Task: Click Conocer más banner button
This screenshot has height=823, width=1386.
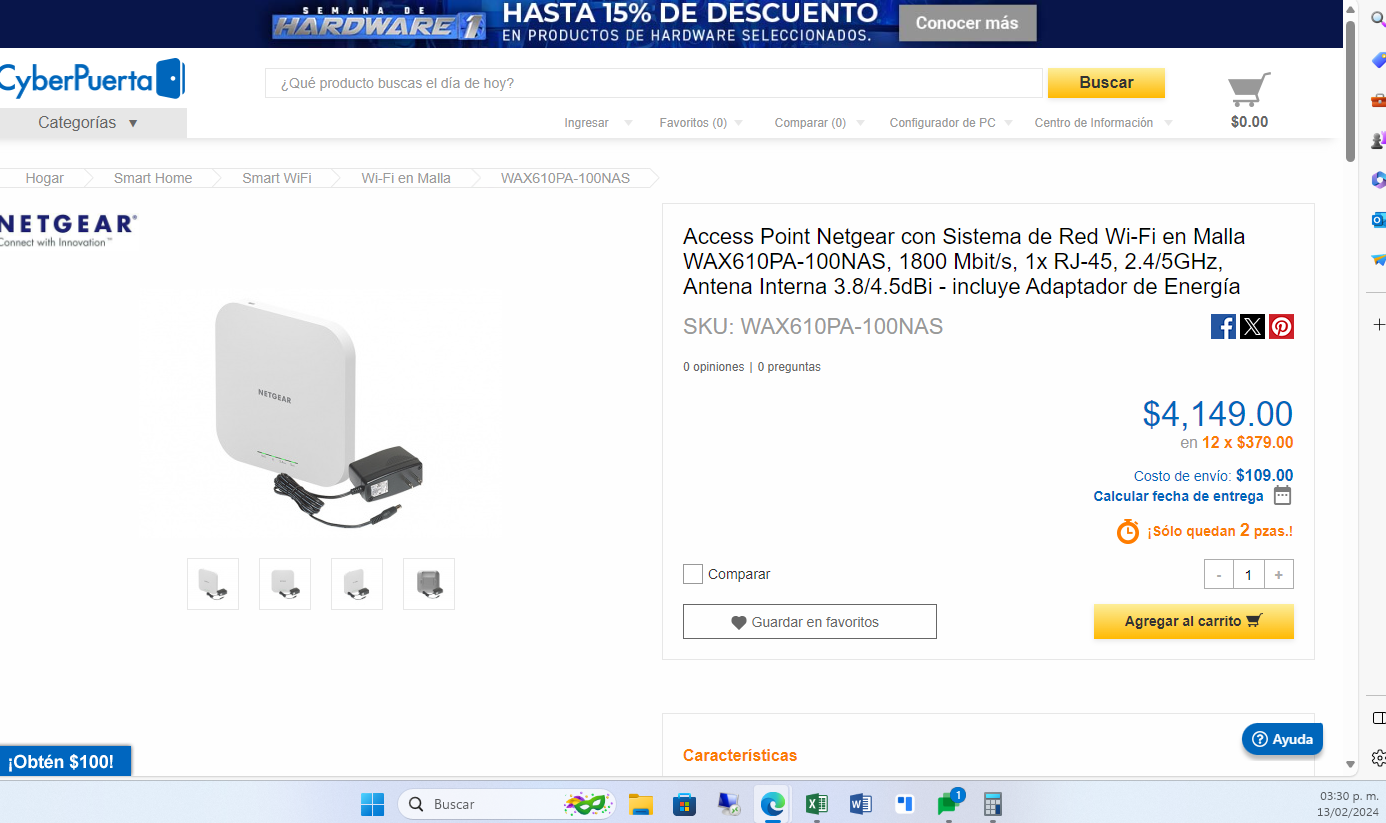Action: click(x=967, y=23)
